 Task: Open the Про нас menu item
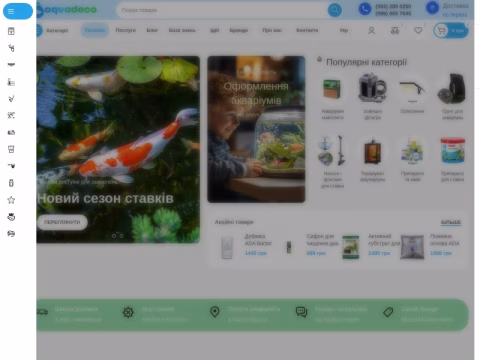click(x=272, y=30)
